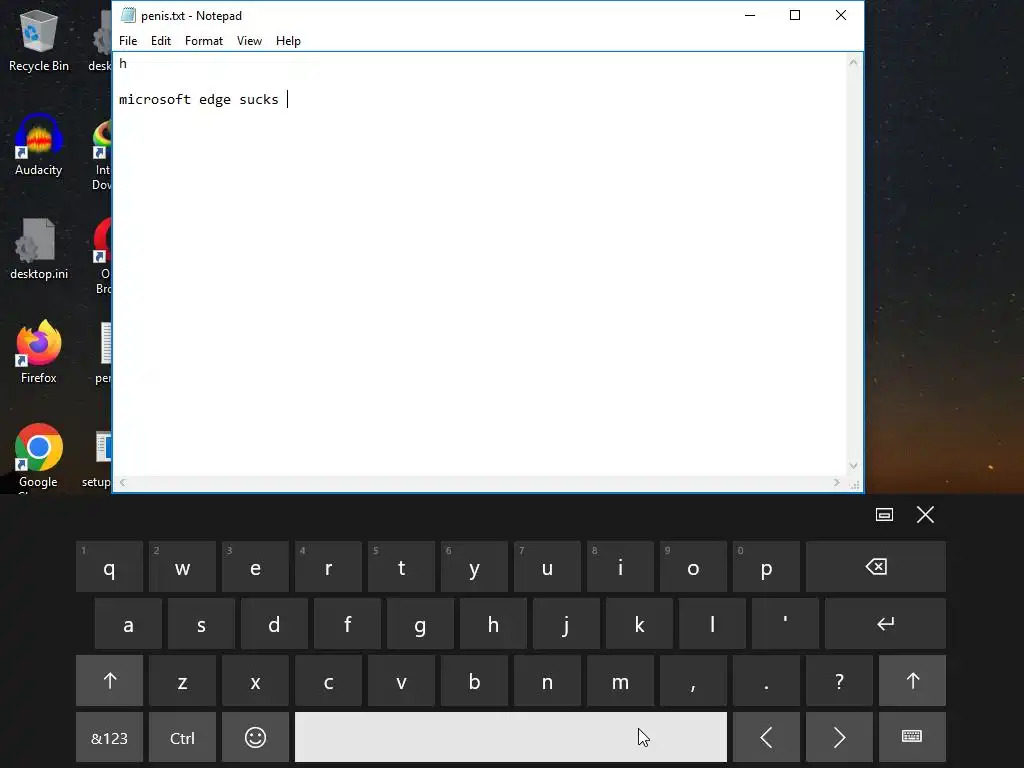Tap the w key
Screen dimensions: 1024x768
(182, 567)
